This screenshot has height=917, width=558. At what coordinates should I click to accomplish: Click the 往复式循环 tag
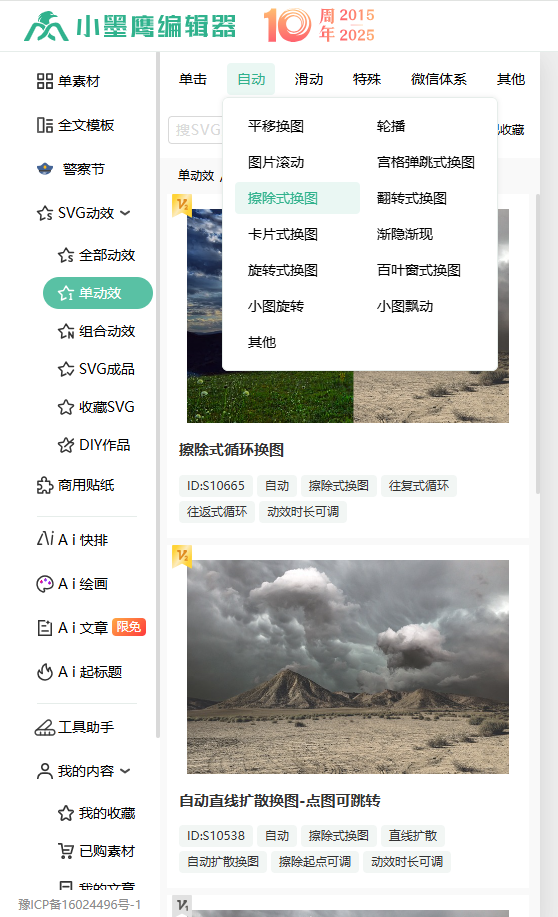(x=419, y=486)
